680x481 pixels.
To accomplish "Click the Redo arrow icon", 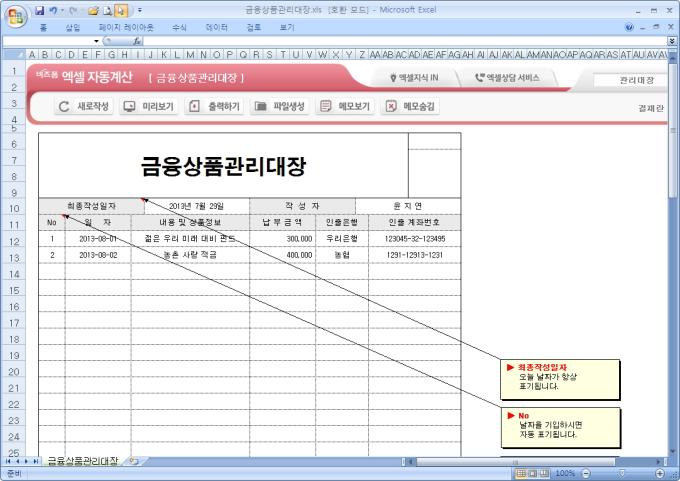I will coord(72,10).
